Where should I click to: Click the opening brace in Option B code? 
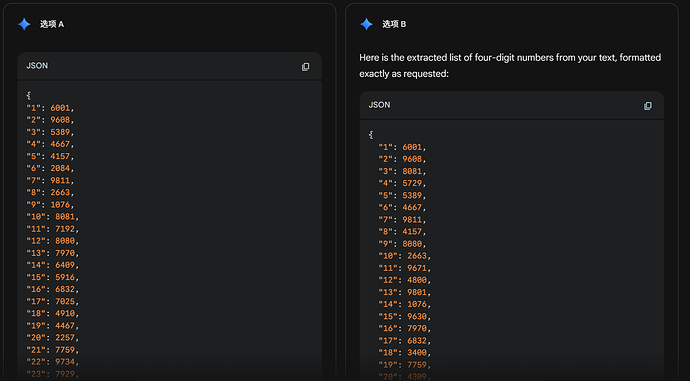[371, 135]
